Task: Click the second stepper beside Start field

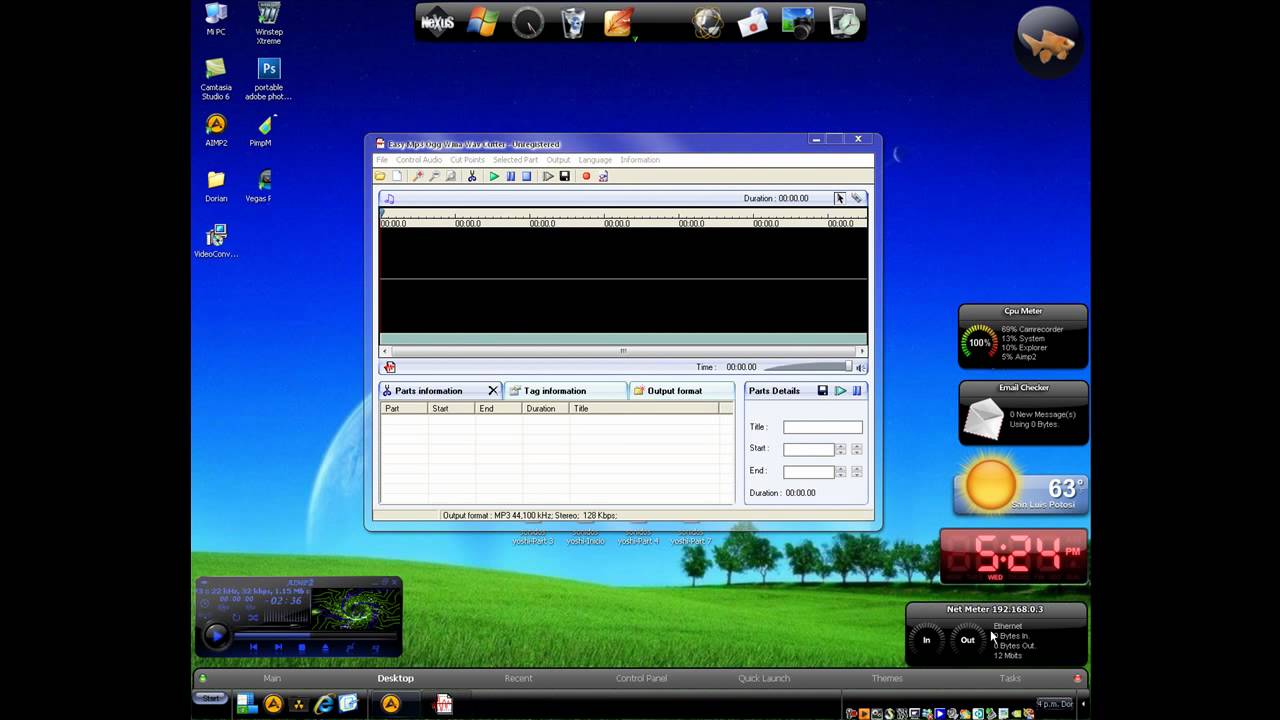Action: click(x=856, y=449)
